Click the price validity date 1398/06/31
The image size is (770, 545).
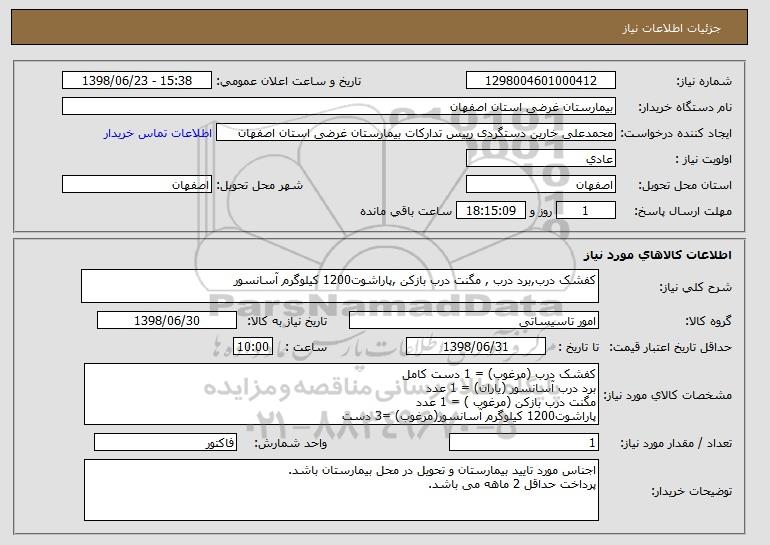point(476,347)
